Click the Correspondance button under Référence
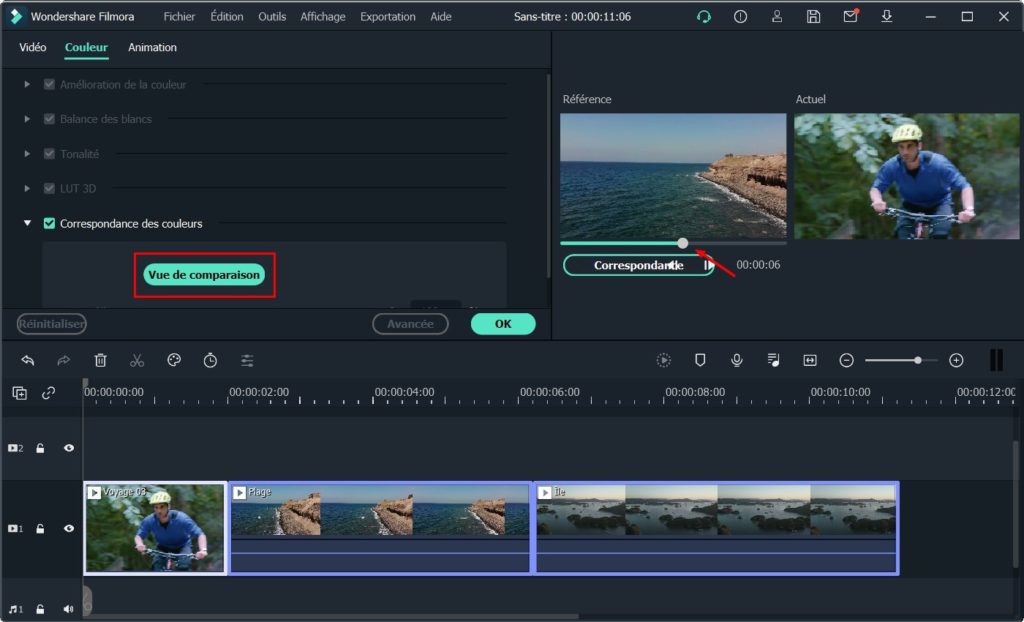Viewport: 1024px width, 622px height. pyautogui.click(x=638, y=265)
